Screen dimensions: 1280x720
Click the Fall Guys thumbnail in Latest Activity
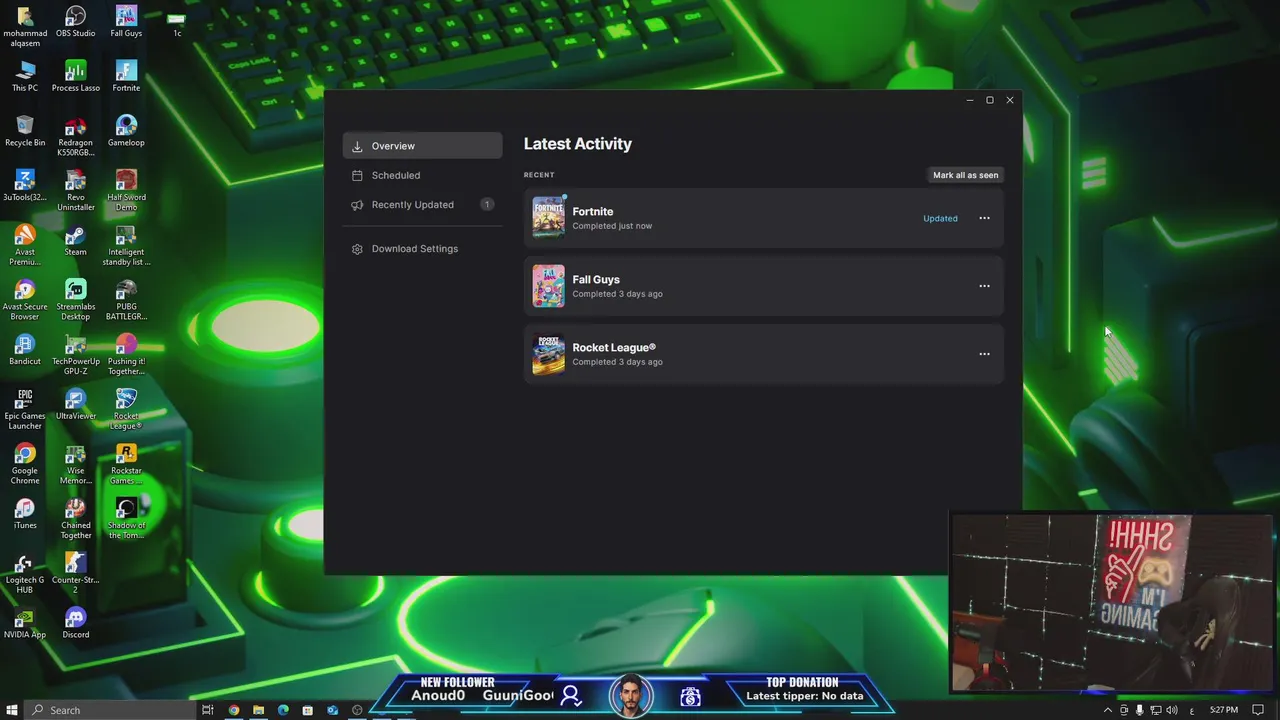[548, 285]
